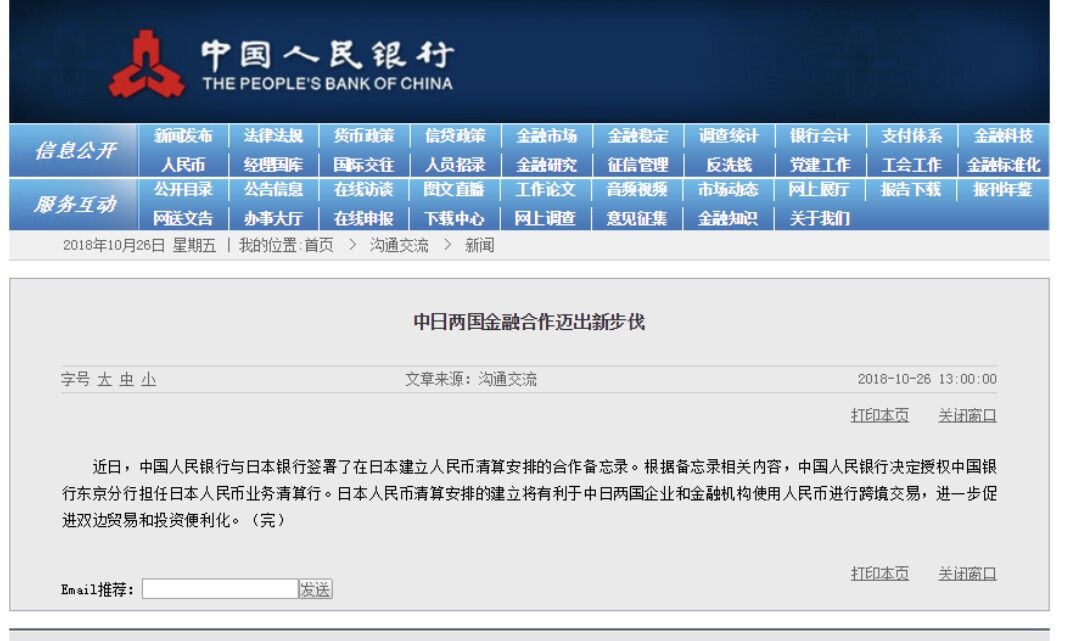Click the 服务互动 section tab

[x=75, y=204]
